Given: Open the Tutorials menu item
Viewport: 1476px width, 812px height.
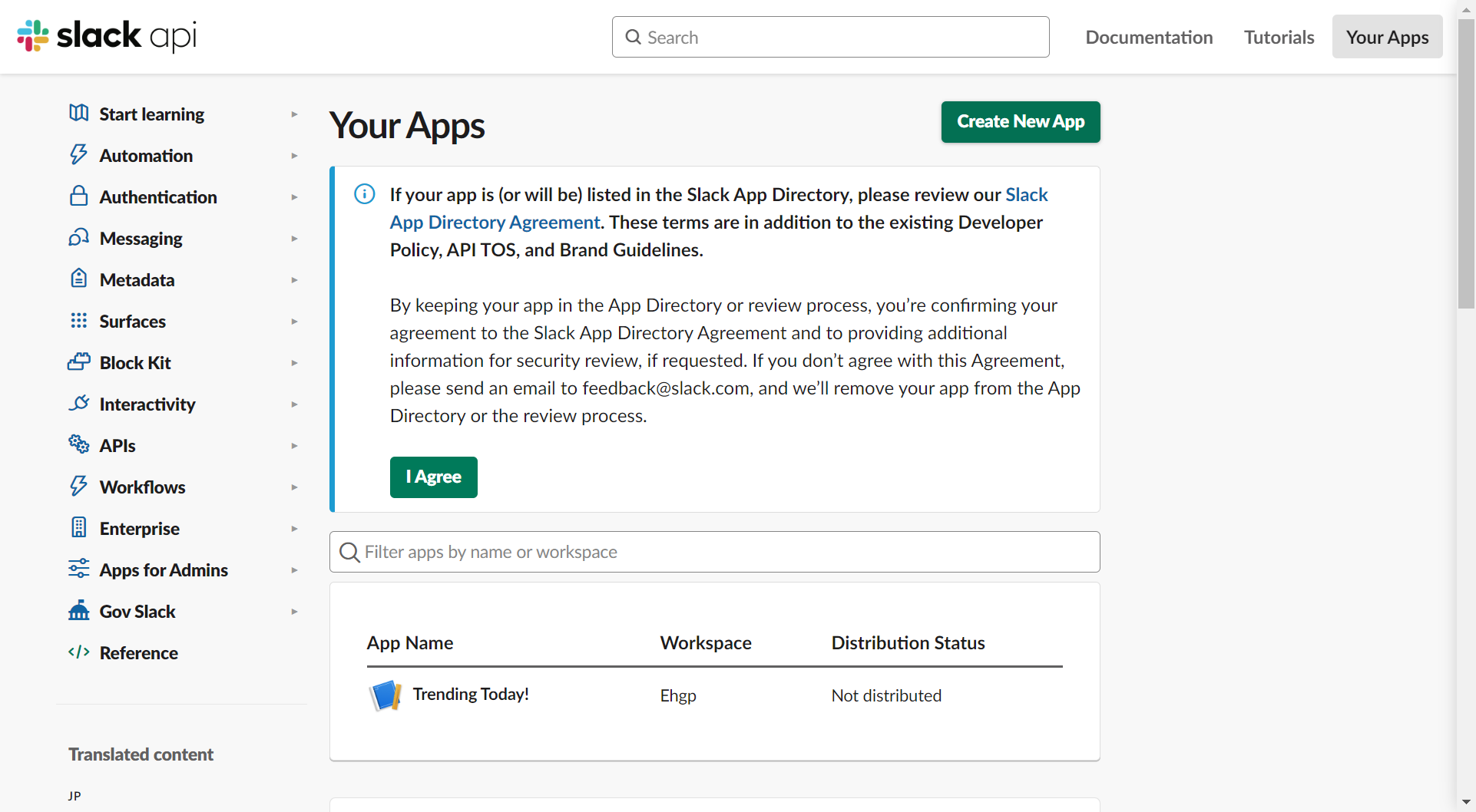Looking at the screenshot, I should click(1279, 37).
